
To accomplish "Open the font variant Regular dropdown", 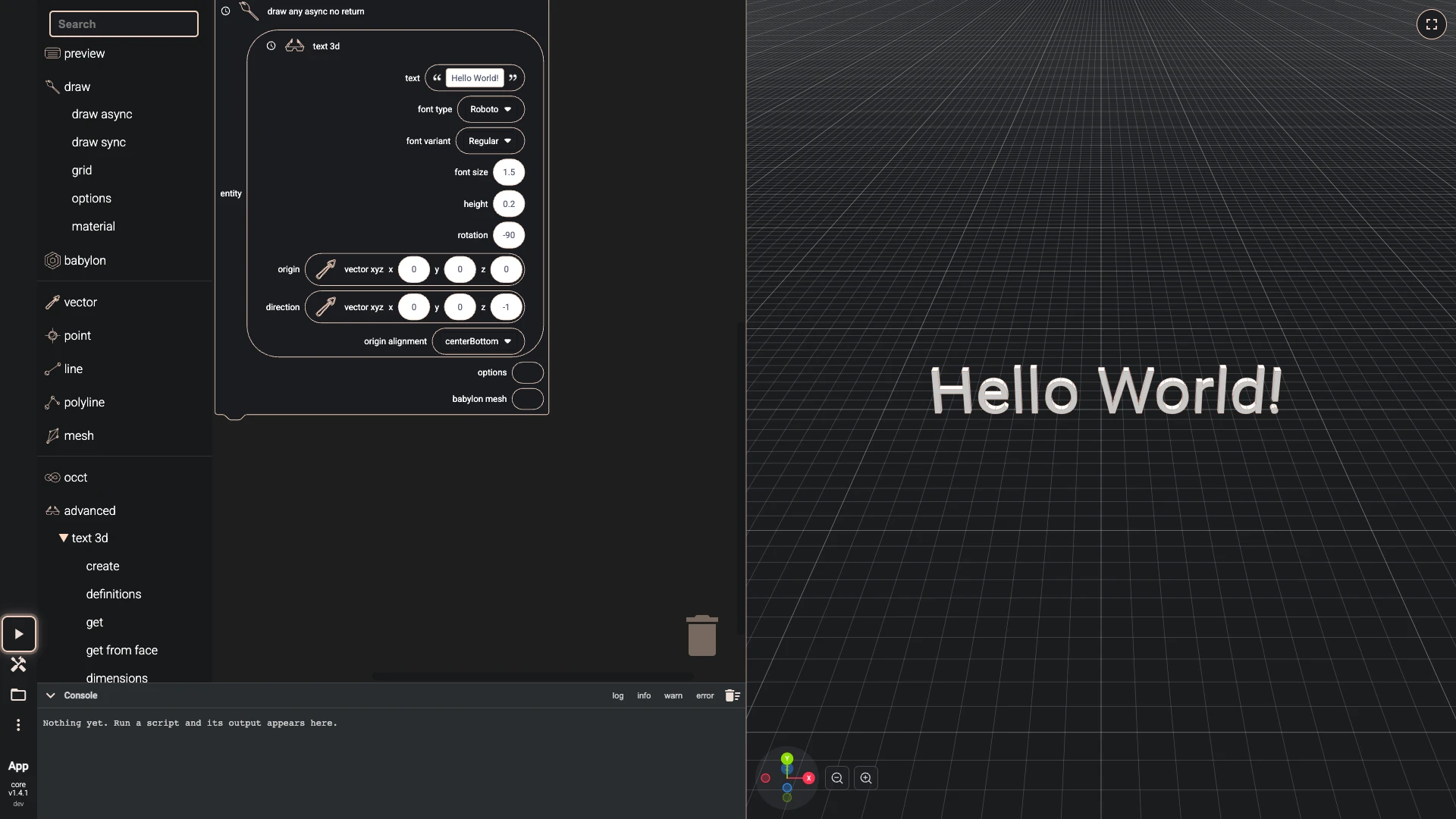I will click(490, 141).
